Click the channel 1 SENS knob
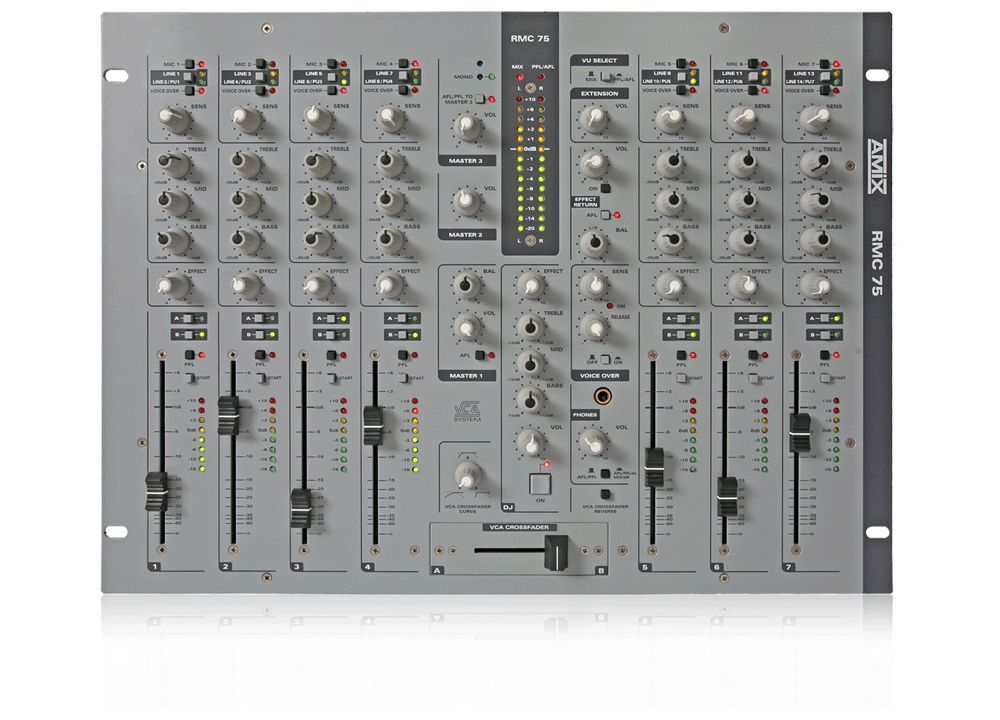 point(172,119)
